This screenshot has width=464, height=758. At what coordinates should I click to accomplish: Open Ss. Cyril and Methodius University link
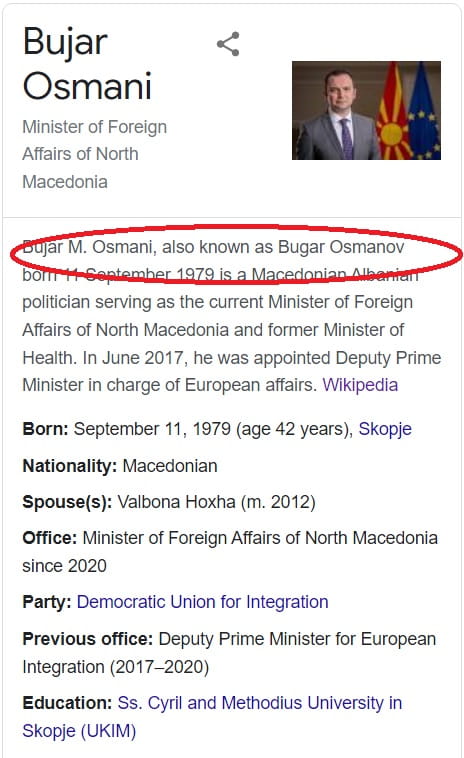coord(212,716)
